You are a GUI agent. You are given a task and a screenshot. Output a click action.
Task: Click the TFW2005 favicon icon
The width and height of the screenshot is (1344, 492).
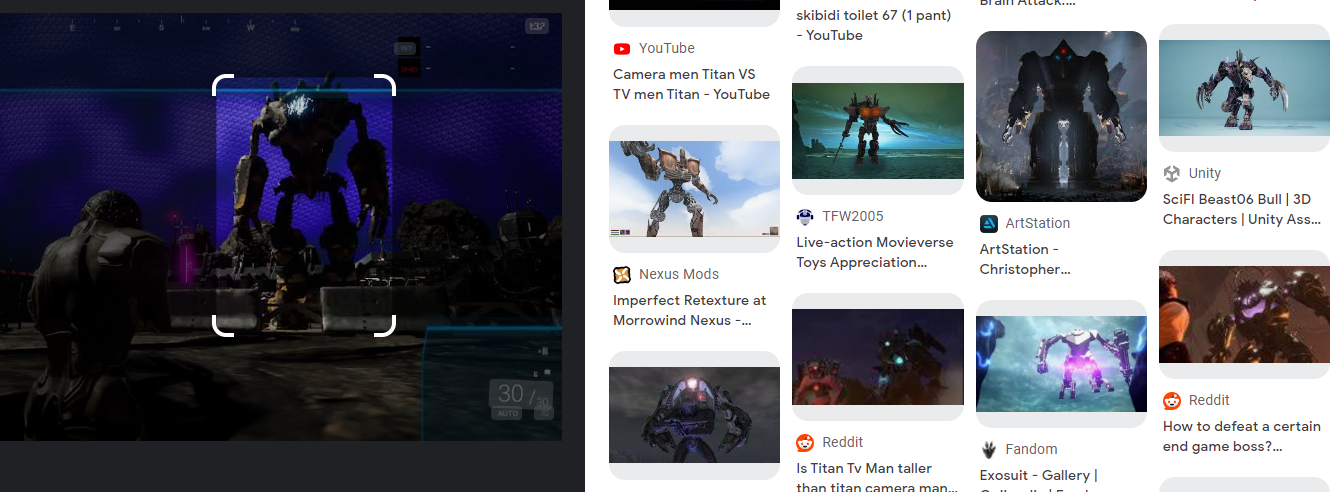point(805,216)
